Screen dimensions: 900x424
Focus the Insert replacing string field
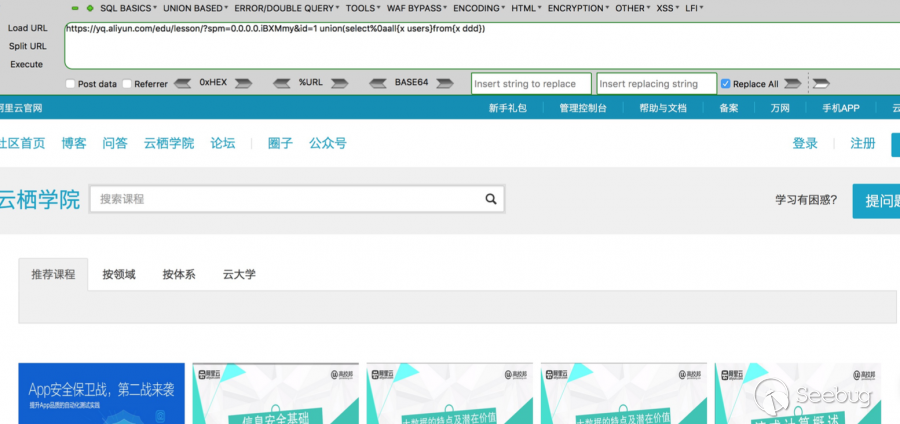pos(657,84)
